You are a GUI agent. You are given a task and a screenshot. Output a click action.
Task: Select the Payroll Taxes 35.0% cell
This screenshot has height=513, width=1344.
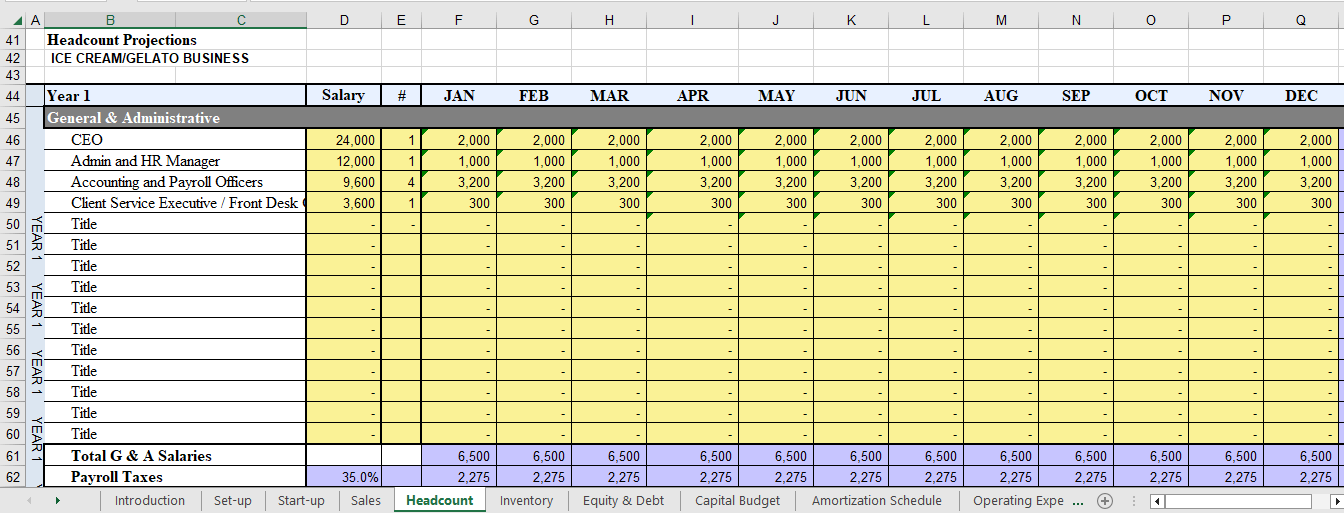(343, 477)
